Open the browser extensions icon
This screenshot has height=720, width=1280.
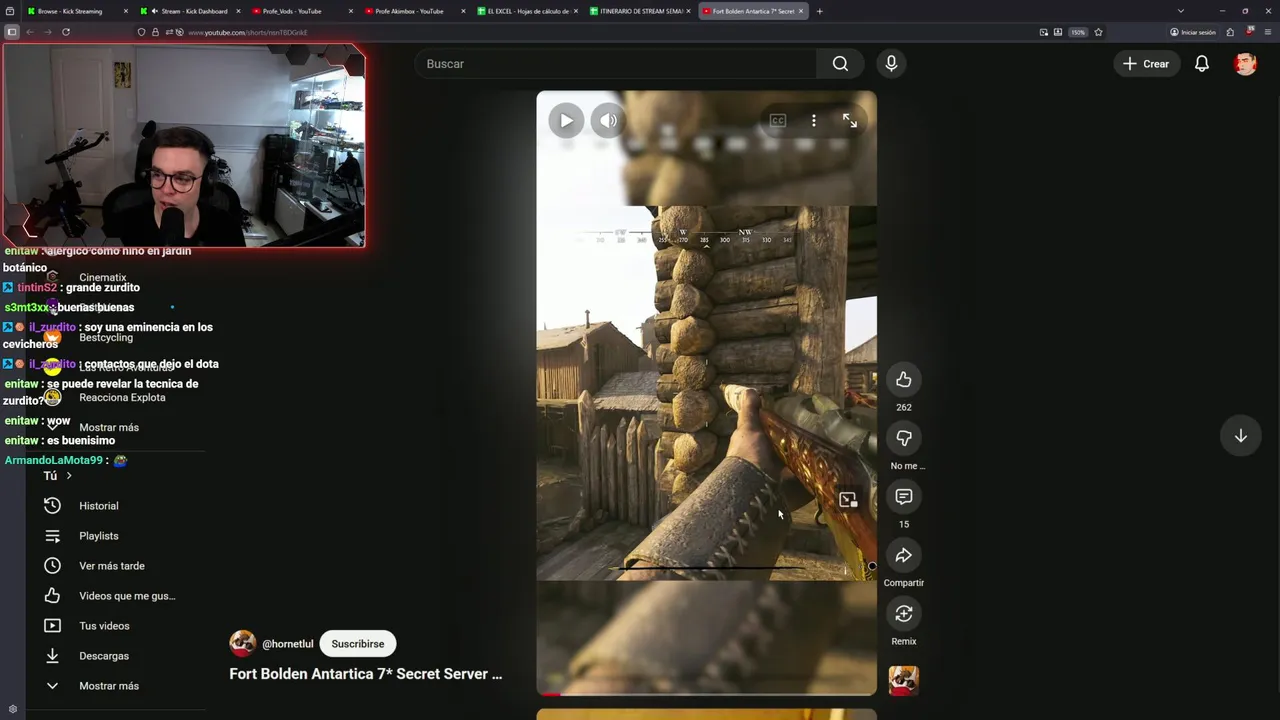[x=1230, y=32]
